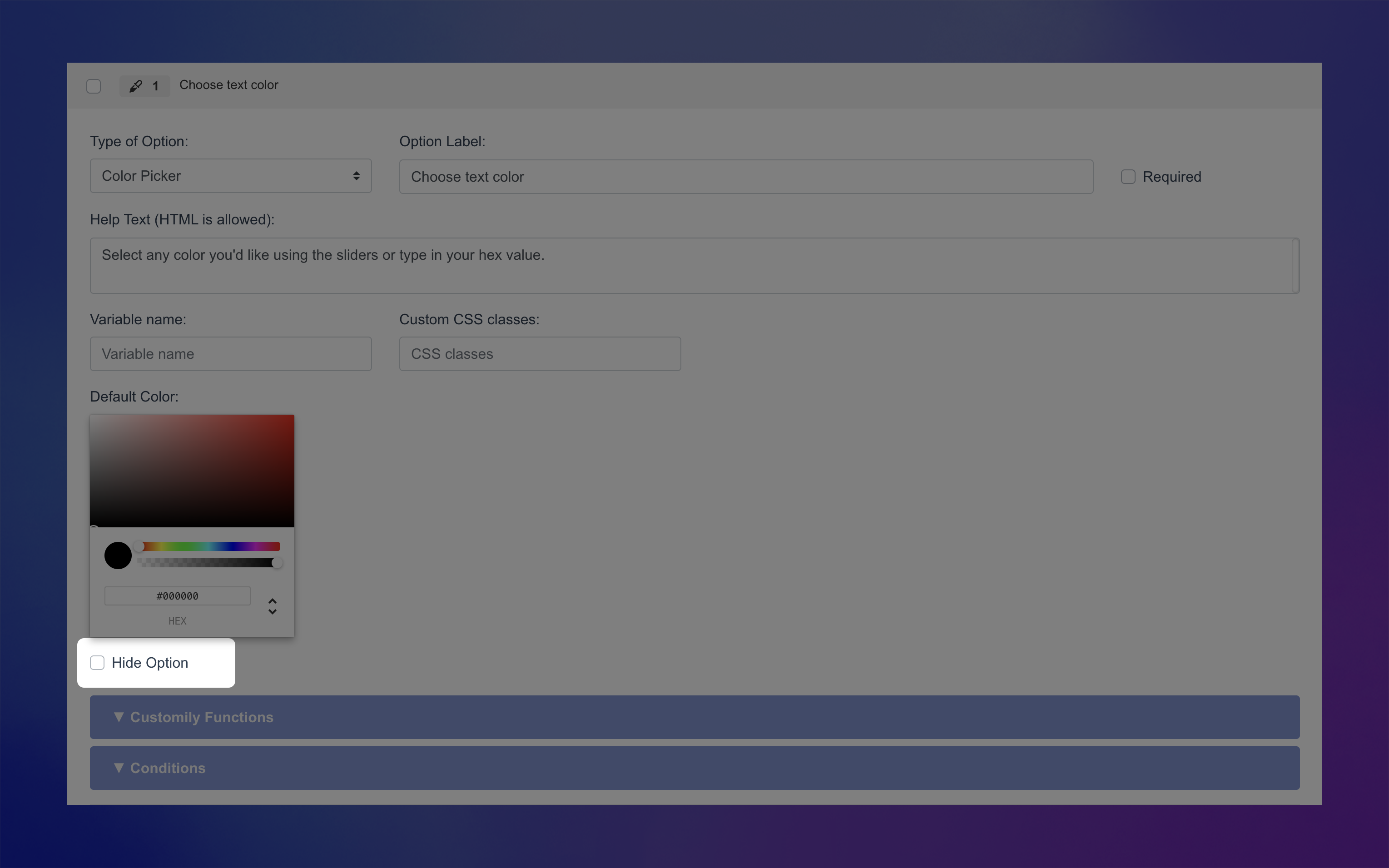The width and height of the screenshot is (1389, 868).
Task: Click the Choose text color header title
Action: (x=228, y=85)
